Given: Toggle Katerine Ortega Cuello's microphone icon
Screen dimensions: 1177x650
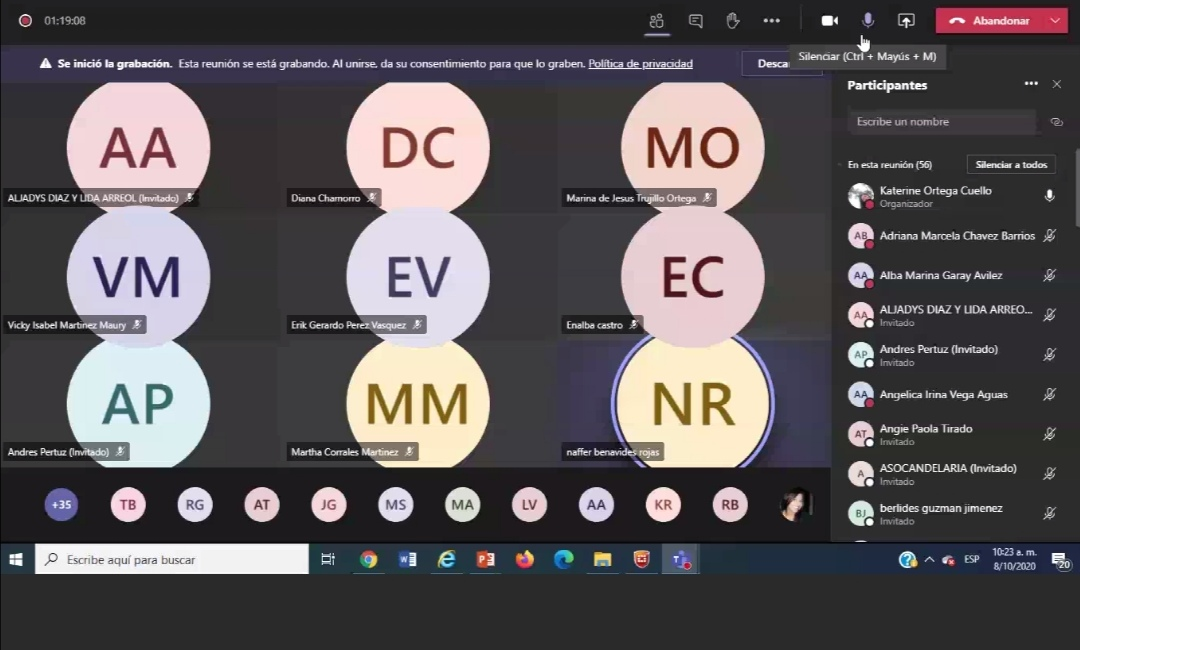Looking at the screenshot, I should point(1049,196).
